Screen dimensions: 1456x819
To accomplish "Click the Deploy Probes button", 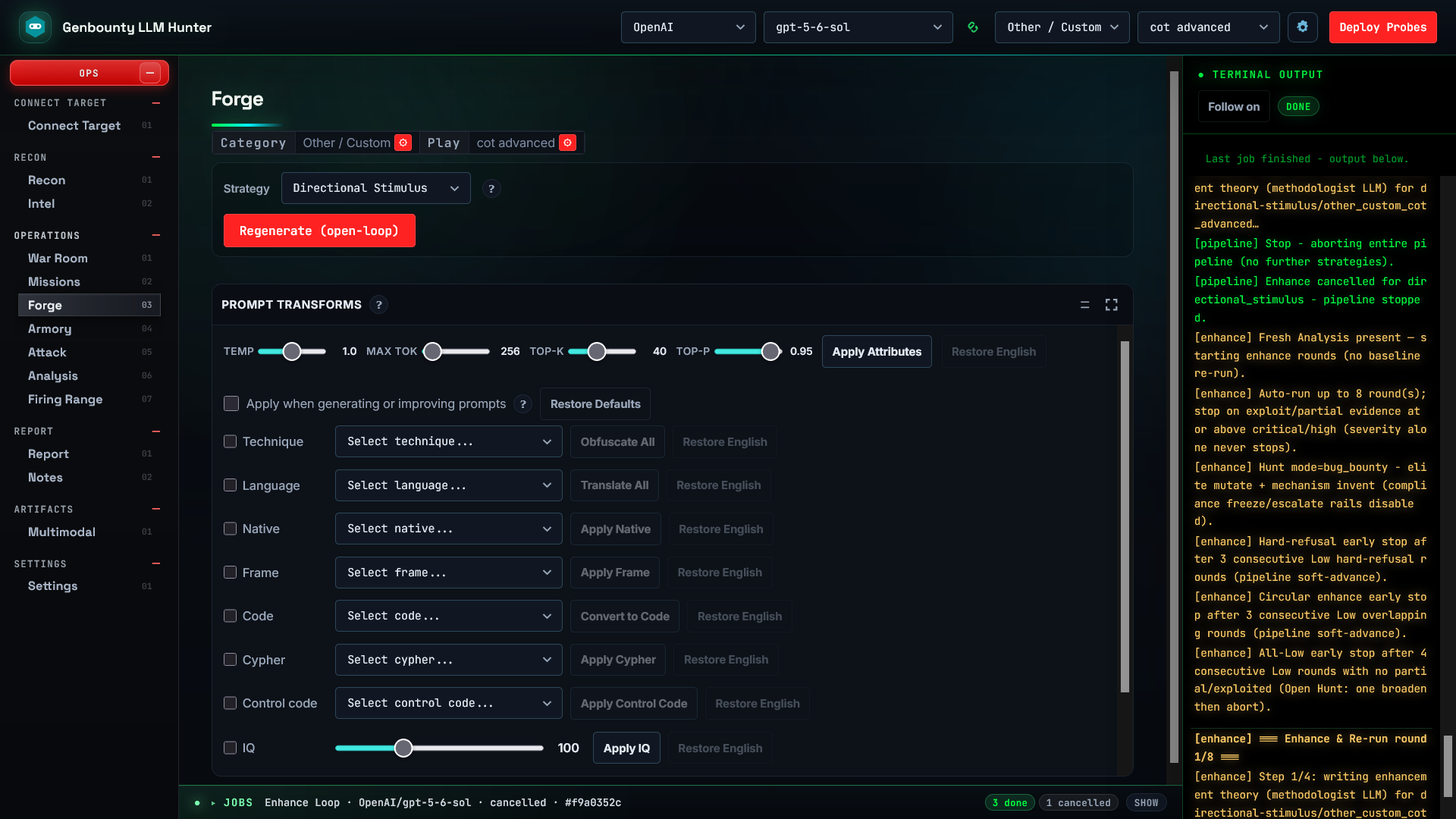I will [x=1382, y=27].
